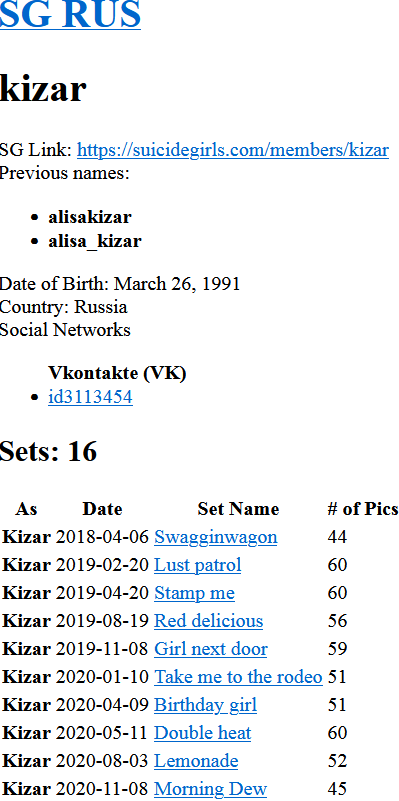This screenshot has width=399, height=801.
Task: Click the Sets: 16 heading
Action: tap(49, 452)
